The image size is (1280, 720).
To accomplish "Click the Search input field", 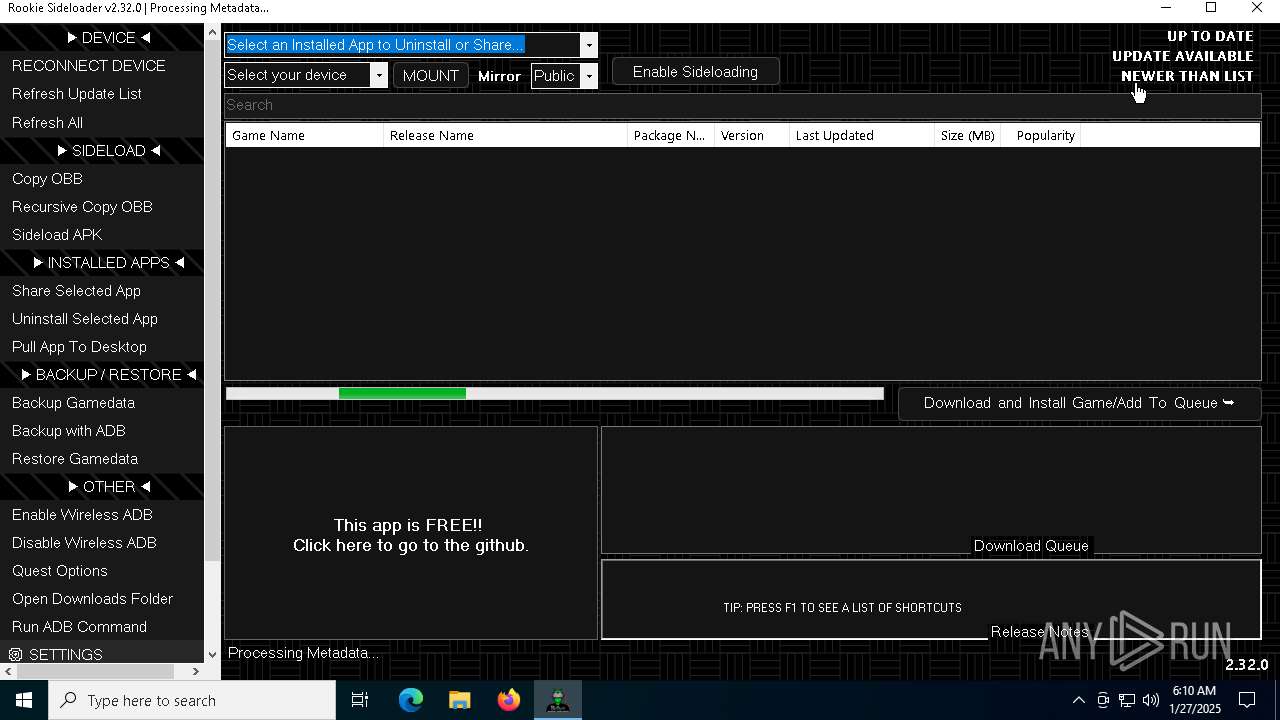I will 742,105.
